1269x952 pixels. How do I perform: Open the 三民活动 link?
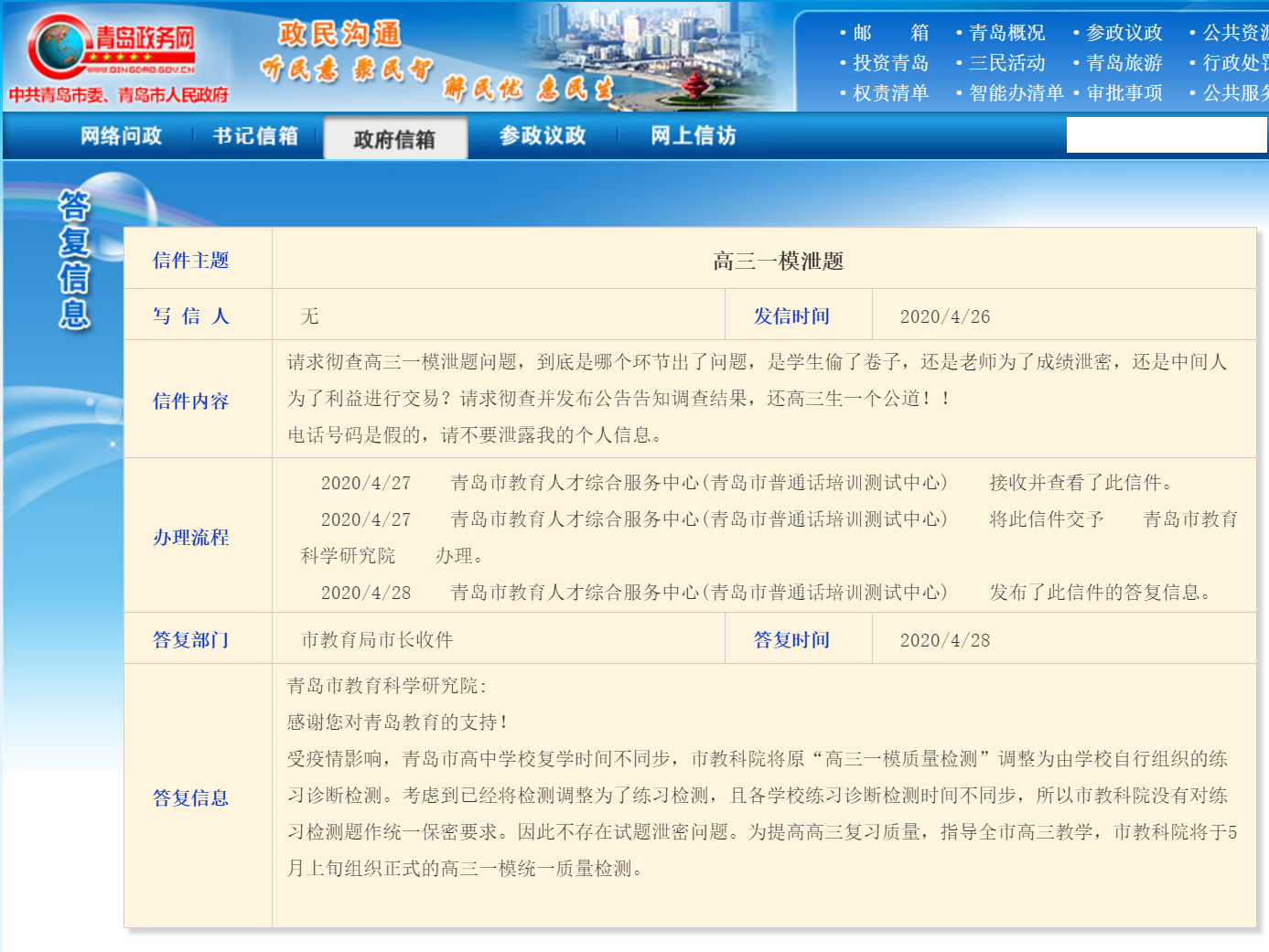tap(1007, 63)
